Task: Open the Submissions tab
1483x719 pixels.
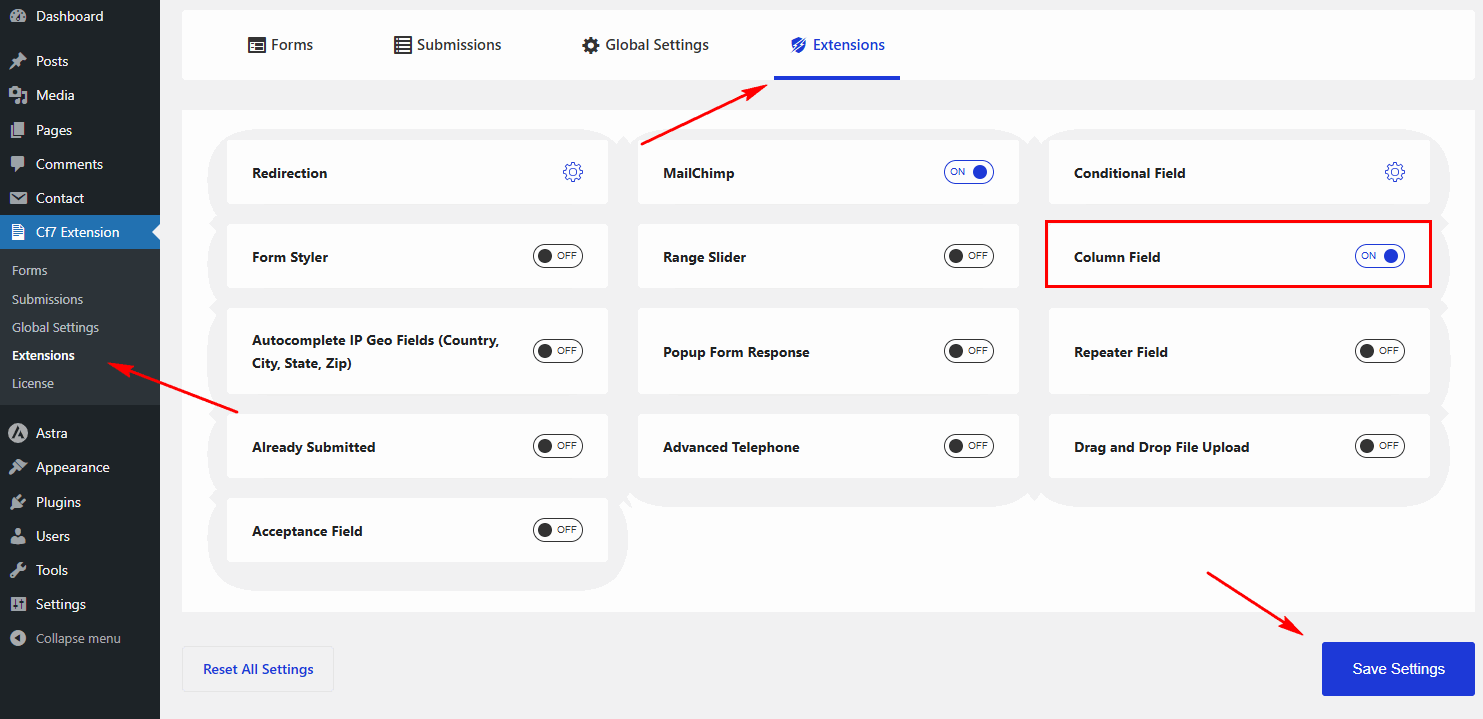Action: (x=447, y=45)
